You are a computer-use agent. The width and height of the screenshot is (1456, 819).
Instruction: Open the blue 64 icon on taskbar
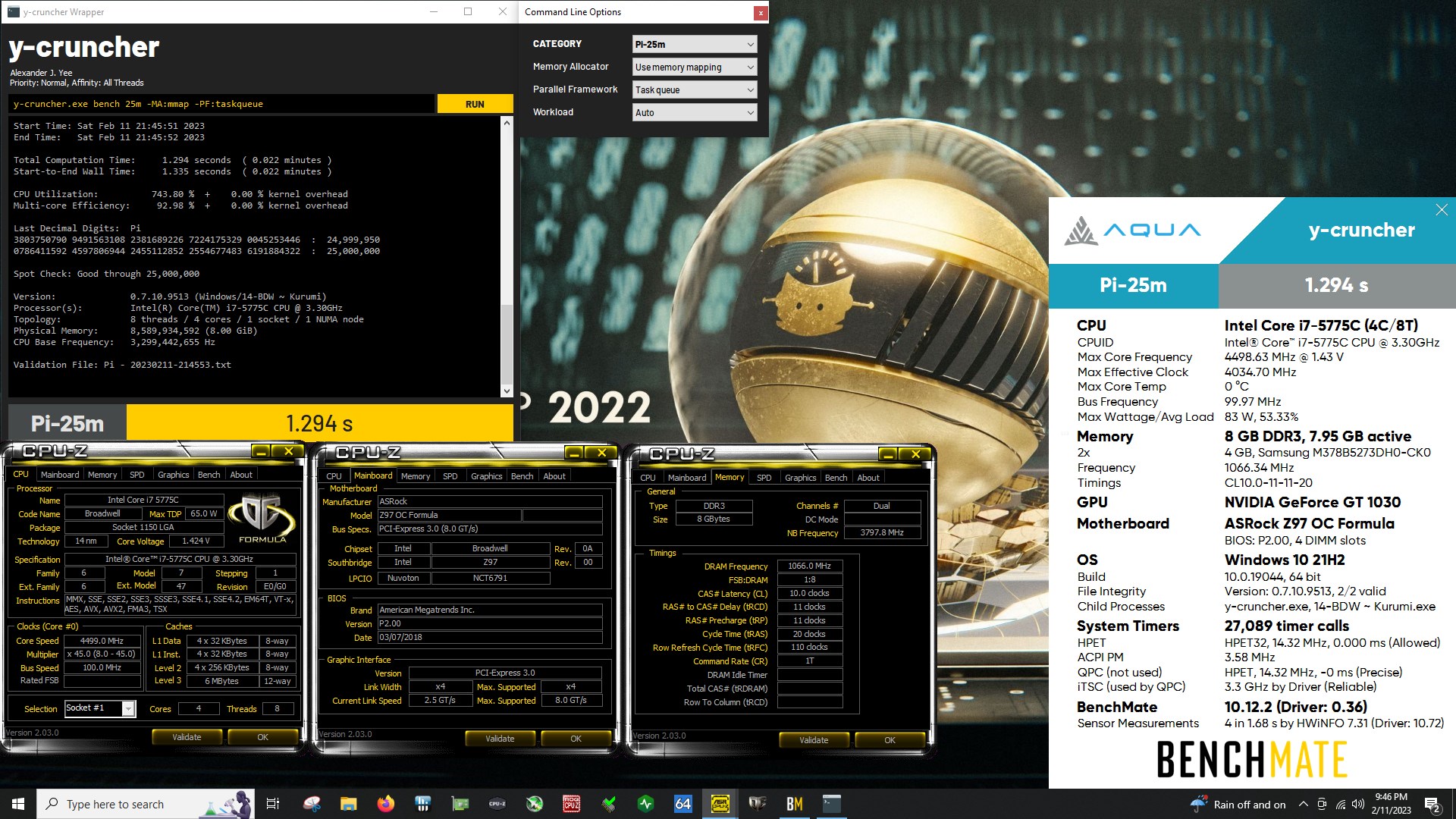coord(683,804)
